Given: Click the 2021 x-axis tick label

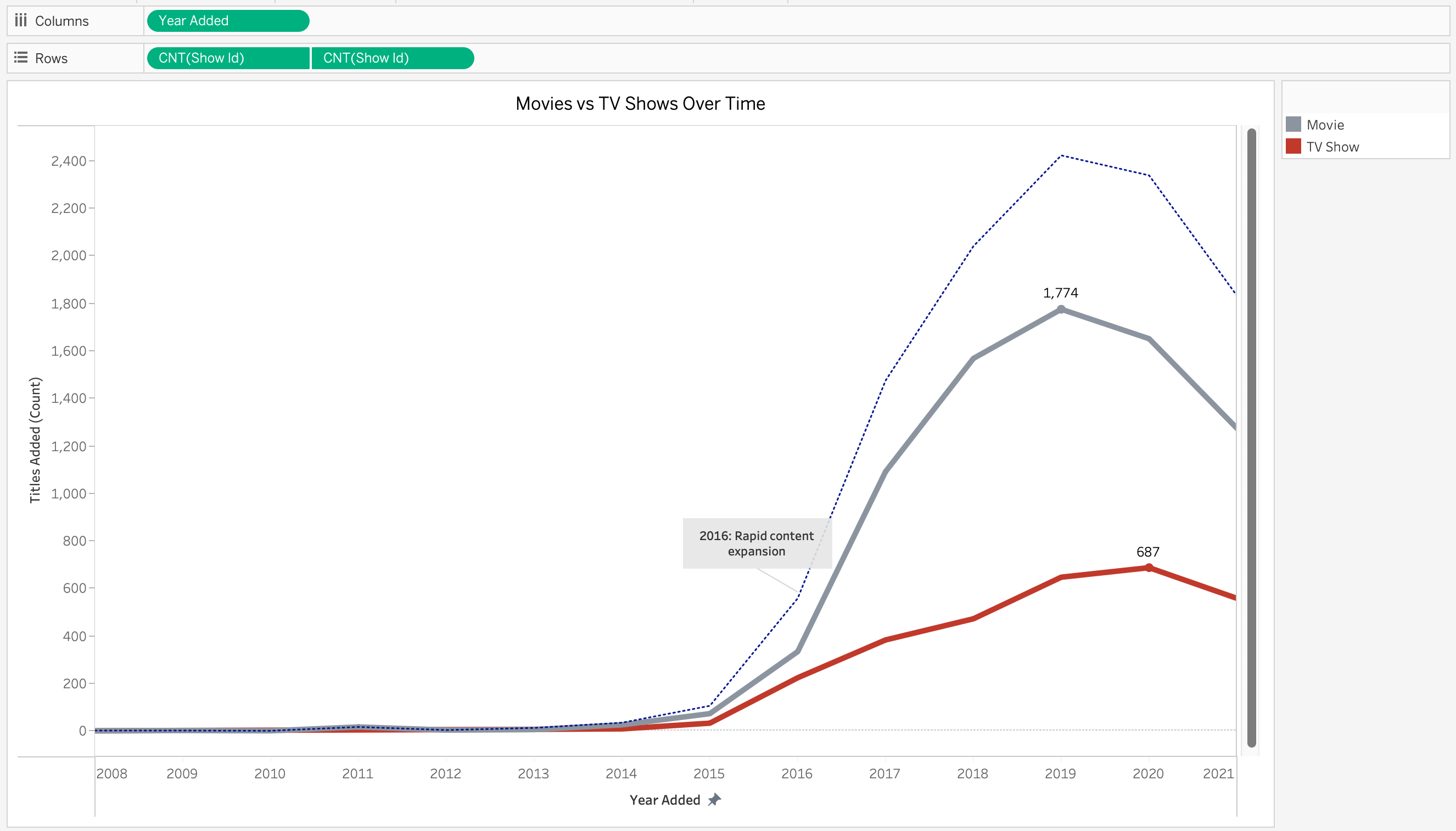Looking at the screenshot, I should coord(1219,774).
